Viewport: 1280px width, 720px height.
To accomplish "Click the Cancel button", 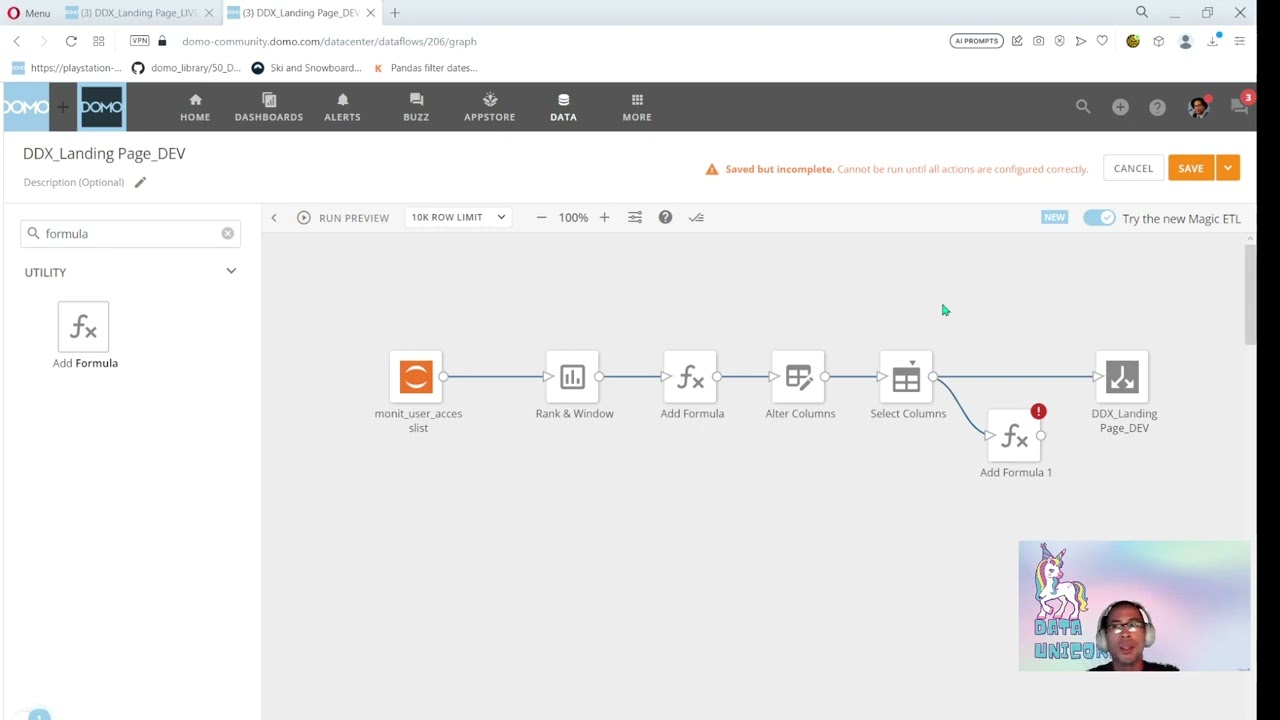I will (x=1133, y=168).
